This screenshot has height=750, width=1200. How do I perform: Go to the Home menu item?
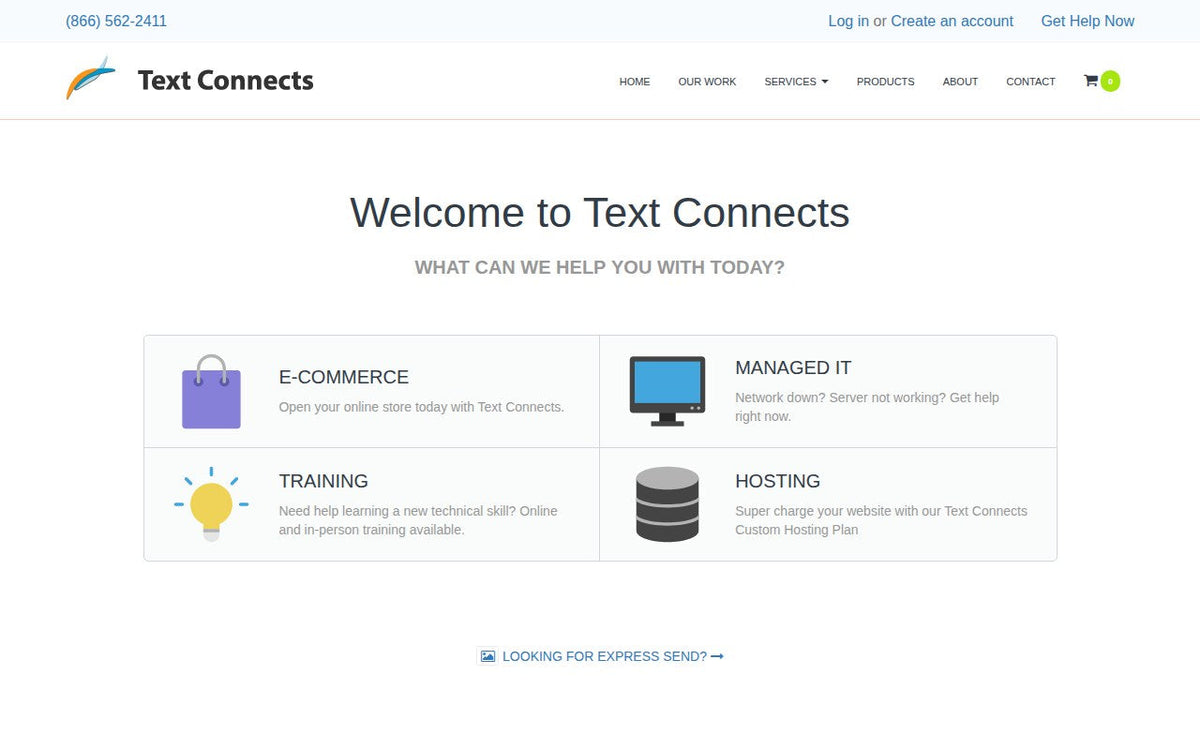coord(634,82)
